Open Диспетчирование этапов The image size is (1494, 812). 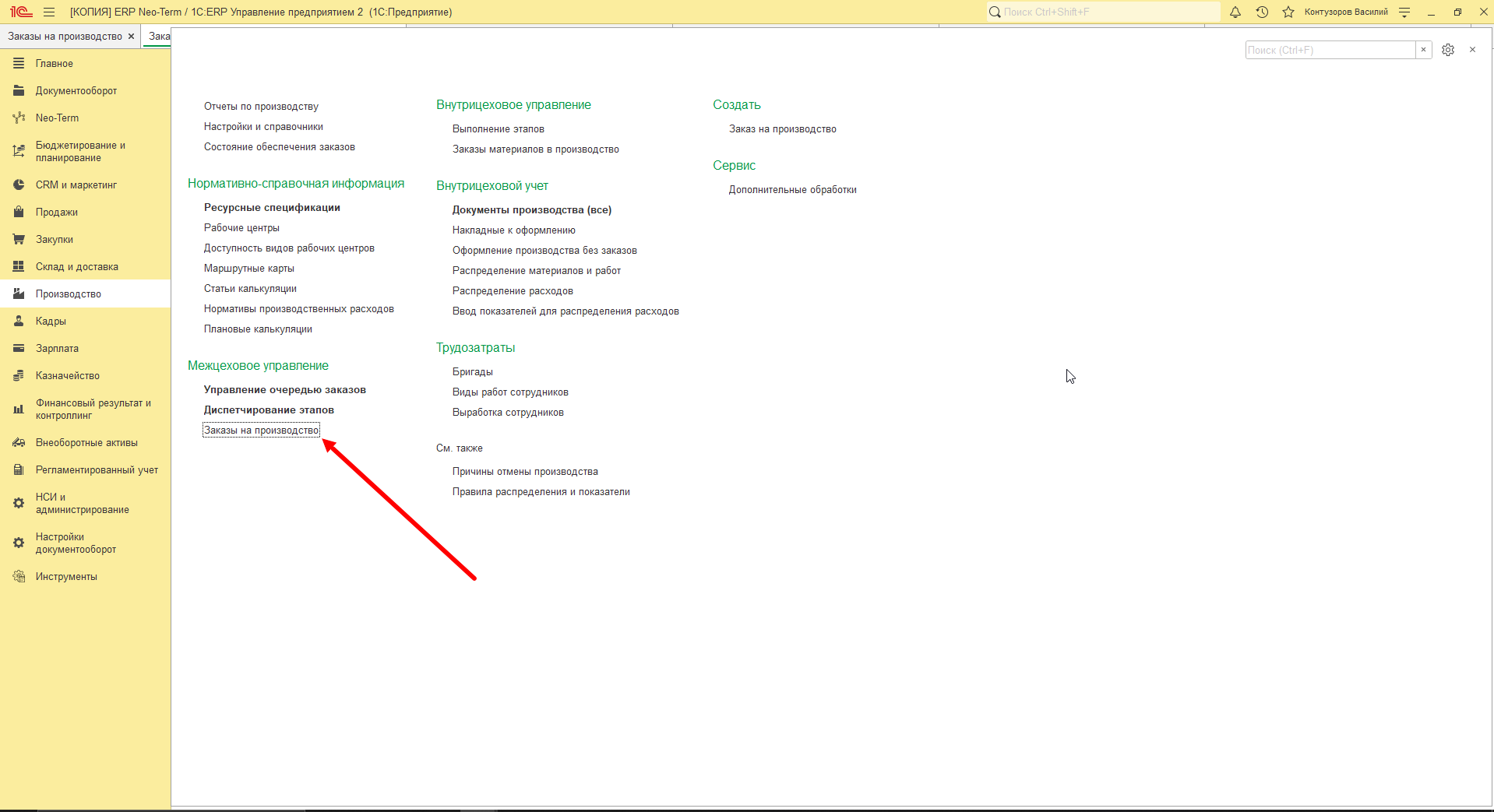coord(269,410)
